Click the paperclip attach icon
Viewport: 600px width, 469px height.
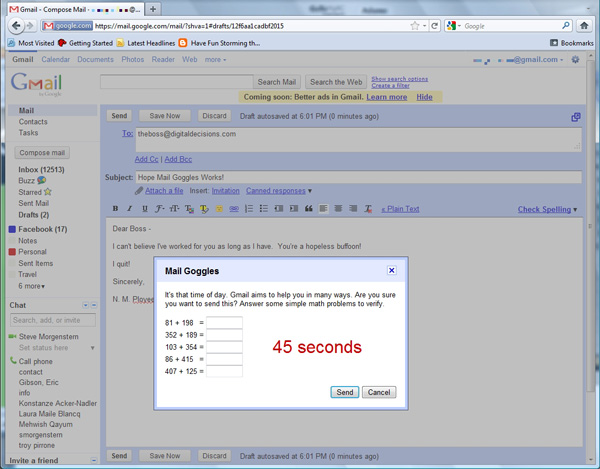click(x=139, y=191)
